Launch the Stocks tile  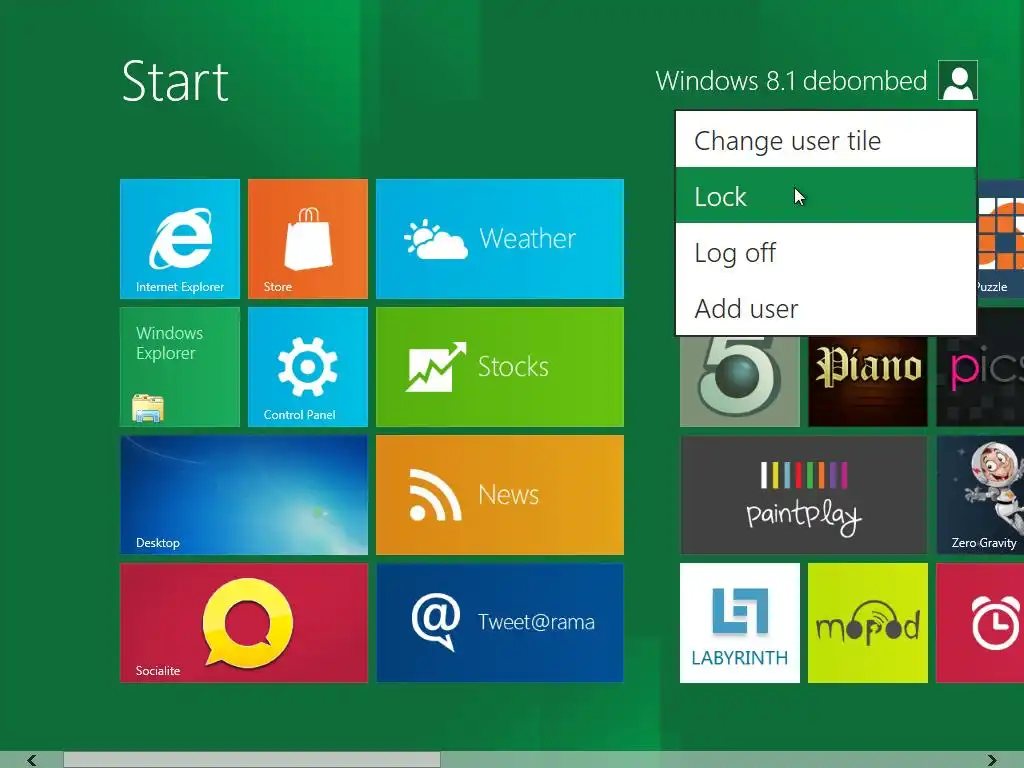pos(500,367)
